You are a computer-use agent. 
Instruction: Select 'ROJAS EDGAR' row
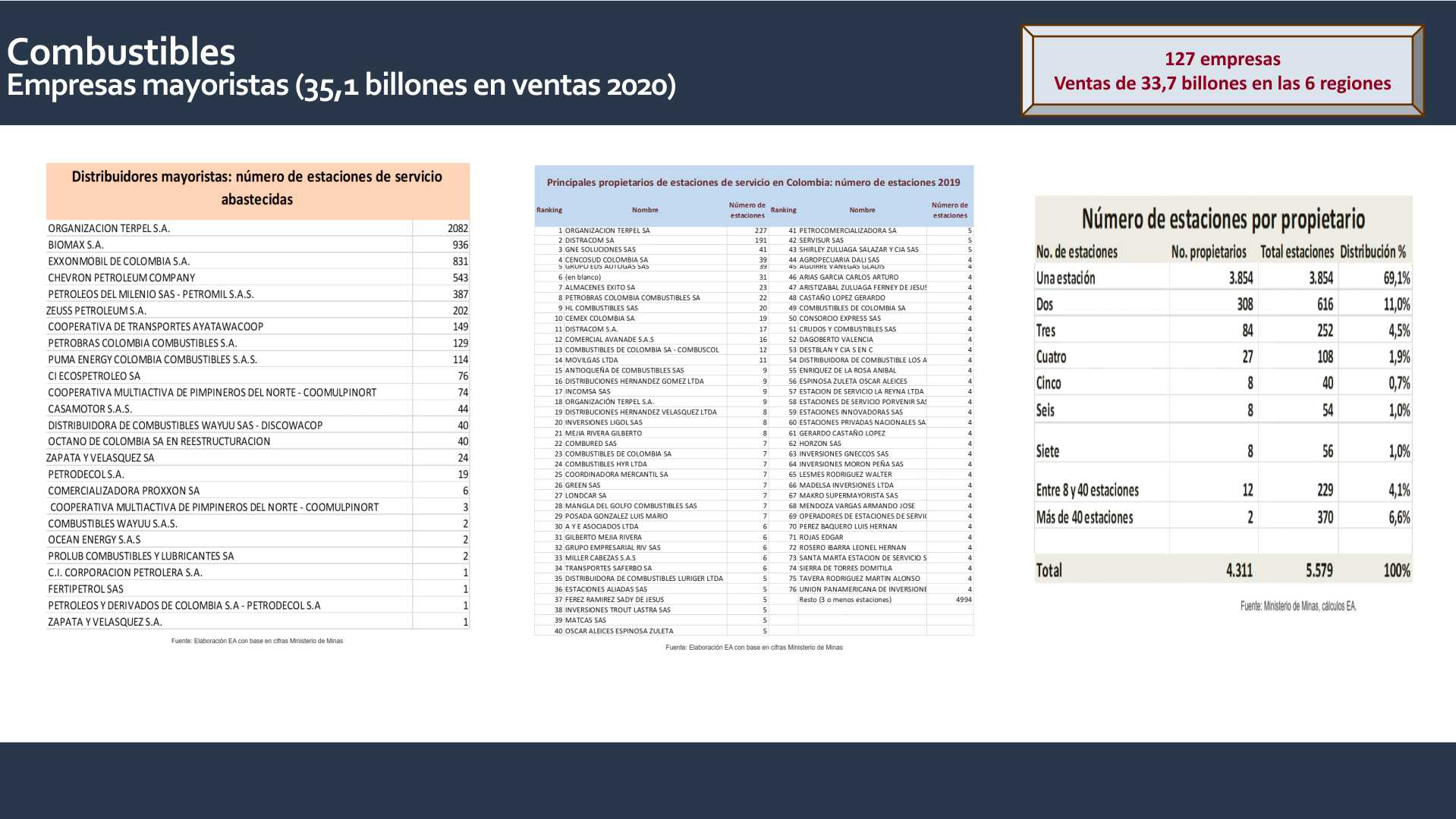871,537
